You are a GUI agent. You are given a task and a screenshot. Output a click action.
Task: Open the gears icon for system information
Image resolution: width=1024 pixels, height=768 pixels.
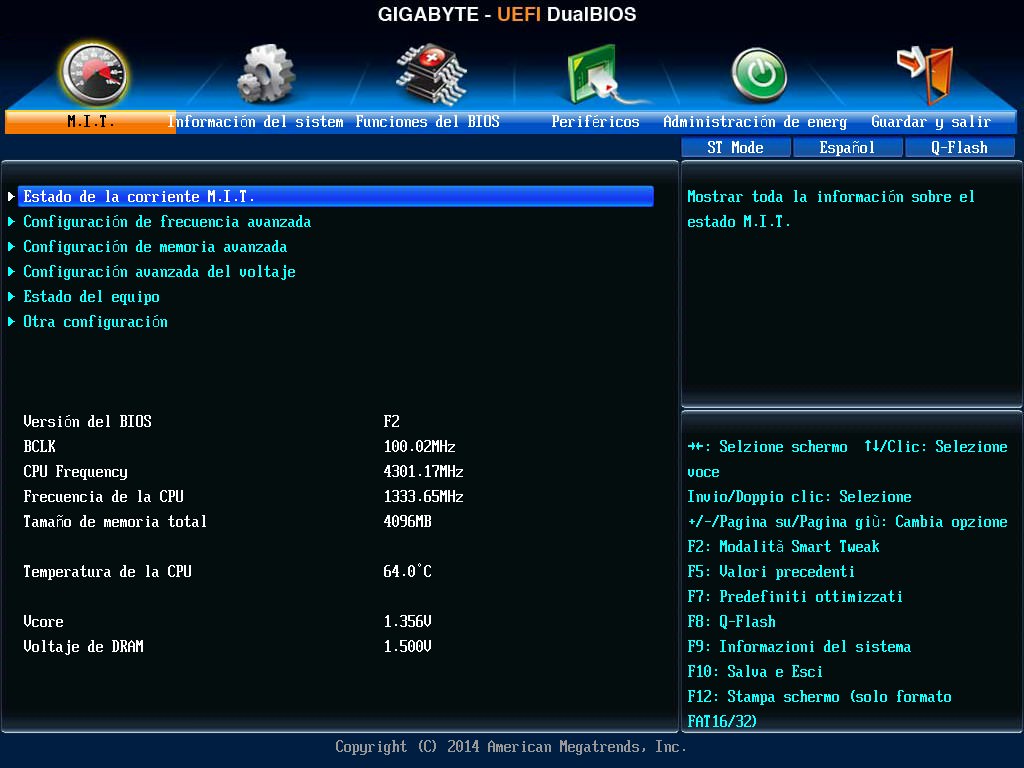(265, 74)
